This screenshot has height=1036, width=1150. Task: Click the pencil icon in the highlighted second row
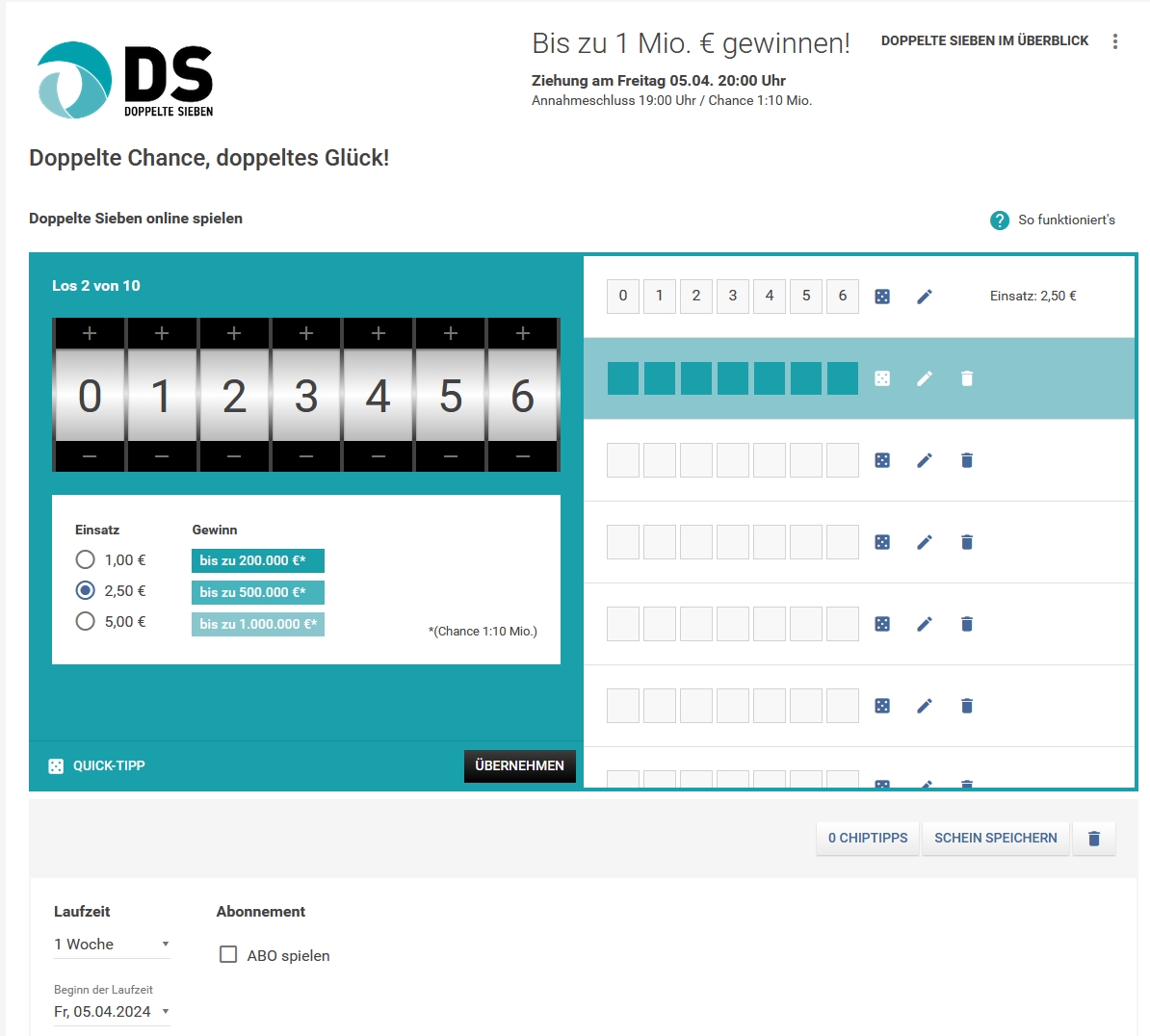[x=924, y=378]
